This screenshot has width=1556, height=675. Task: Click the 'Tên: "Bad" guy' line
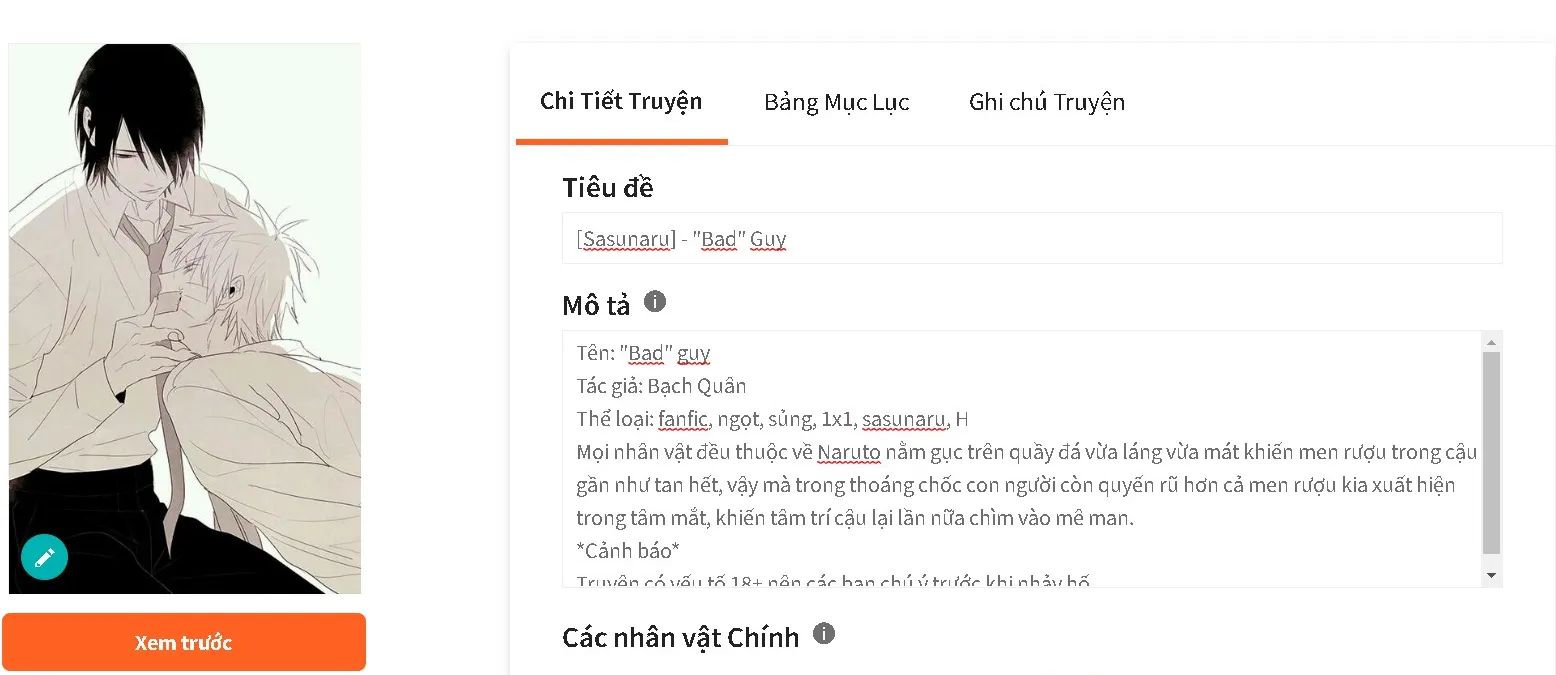(643, 353)
